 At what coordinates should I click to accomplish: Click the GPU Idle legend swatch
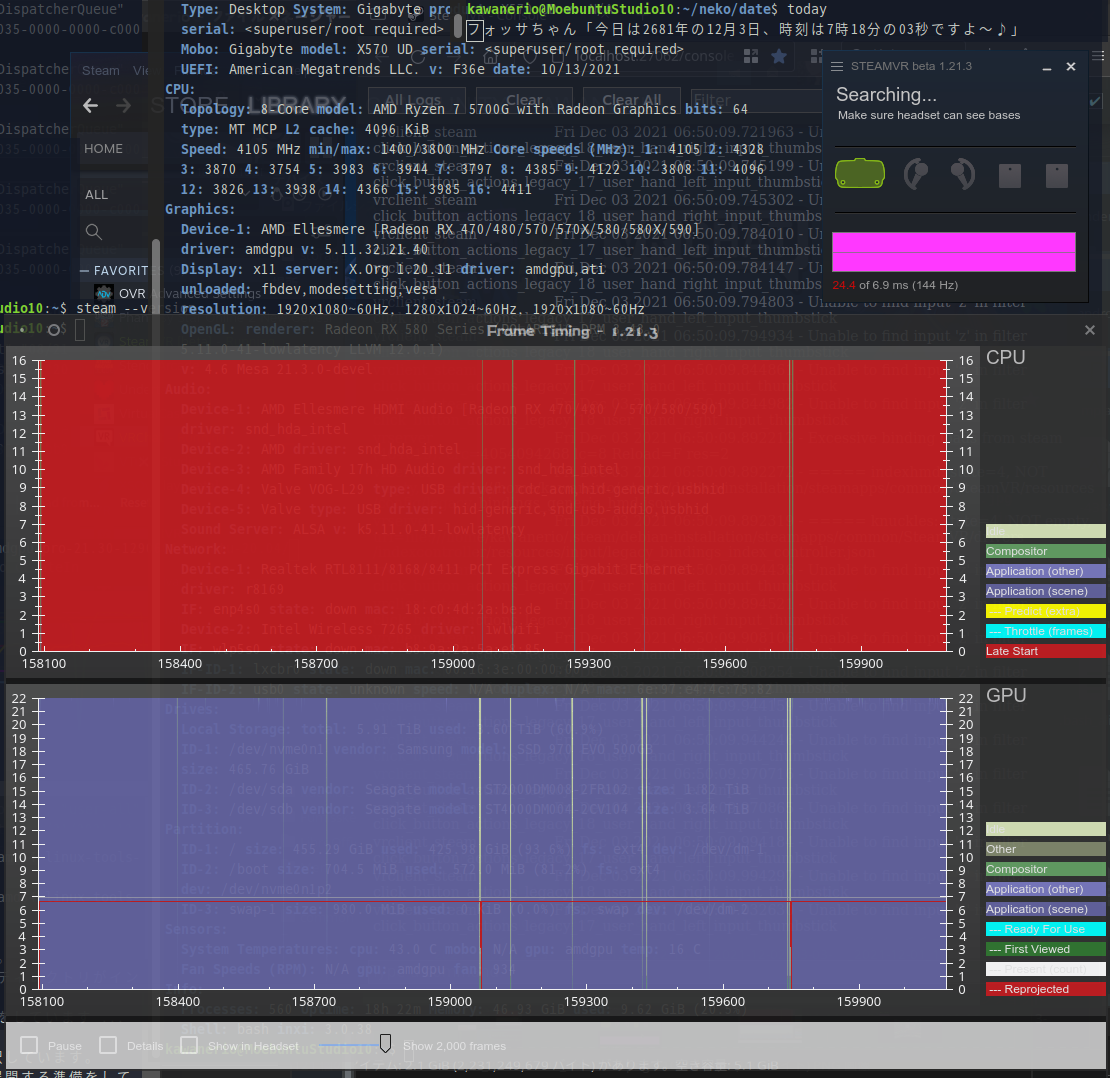coord(1046,829)
